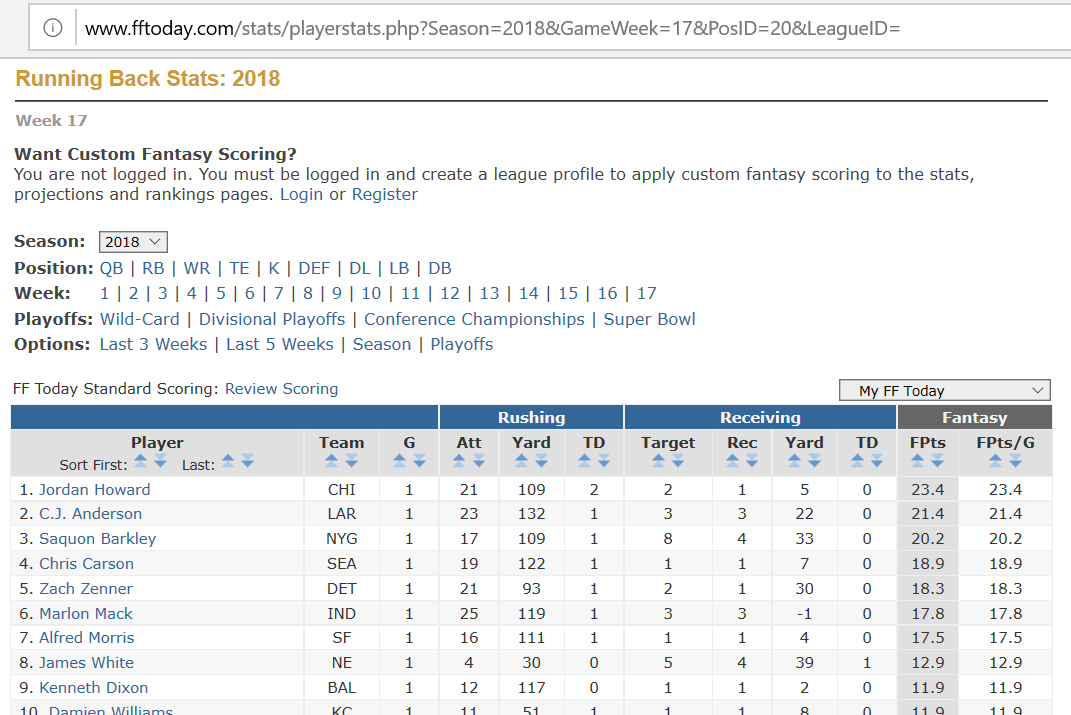
Task: Click the site info icon in address bar
Action: (x=53, y=28)
